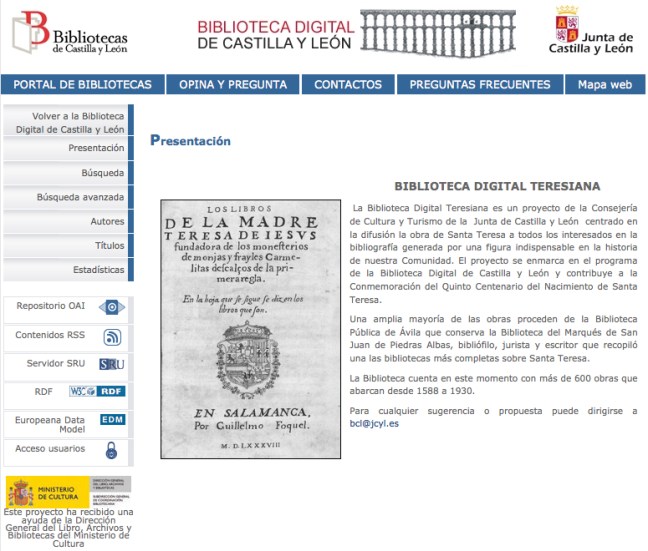The width and height of the screenshot is (648, 551).
Task: Open the Contactos menu item
Action: pyautogui.click(x=348, y=85)
